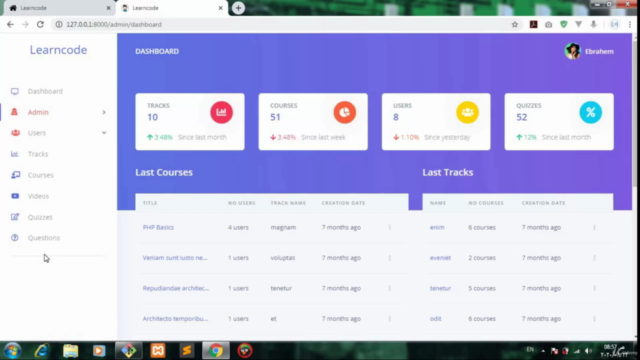
Task: Click the teal Quizzes percent icon on the card
Action: (591, 112)
